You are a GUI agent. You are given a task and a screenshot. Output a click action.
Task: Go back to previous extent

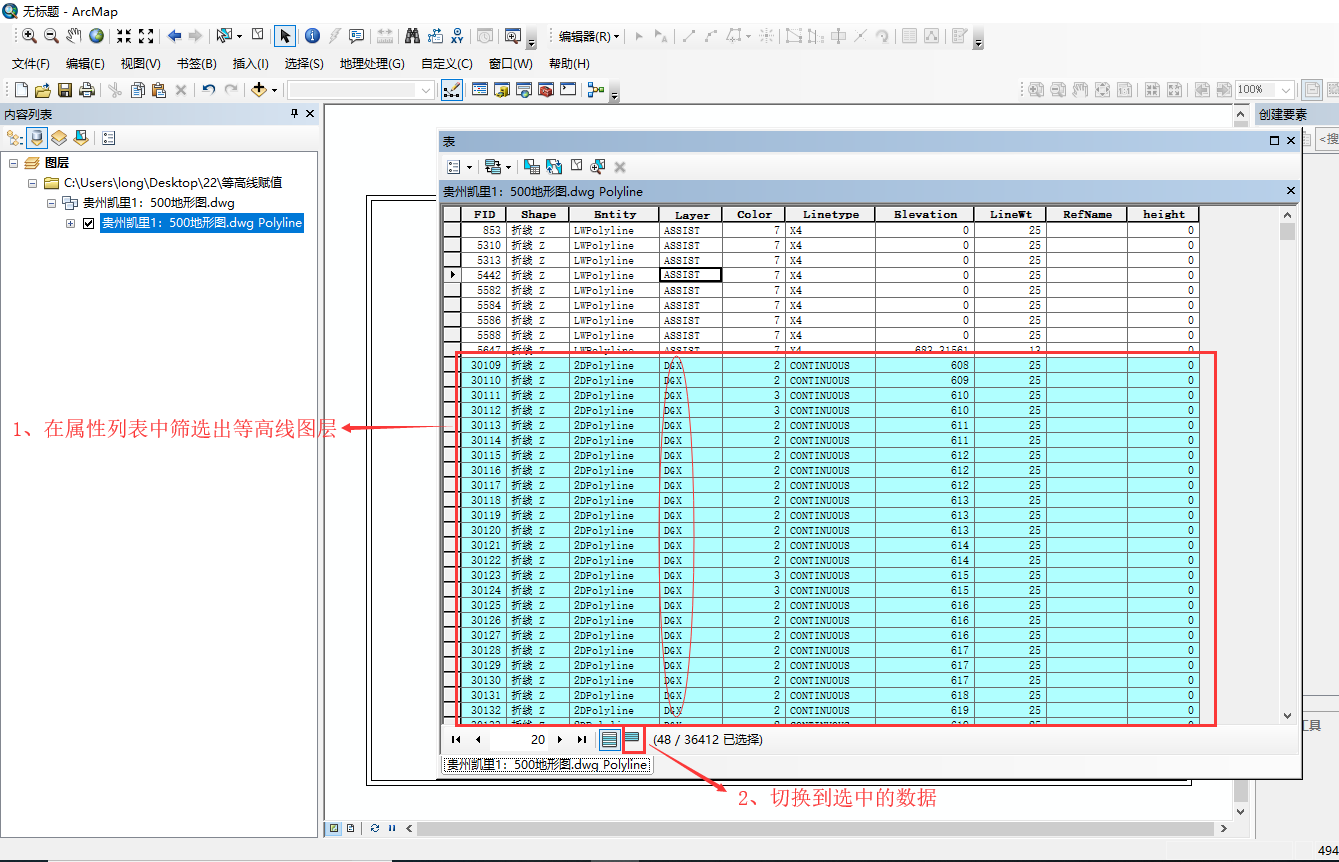point(174,36)
